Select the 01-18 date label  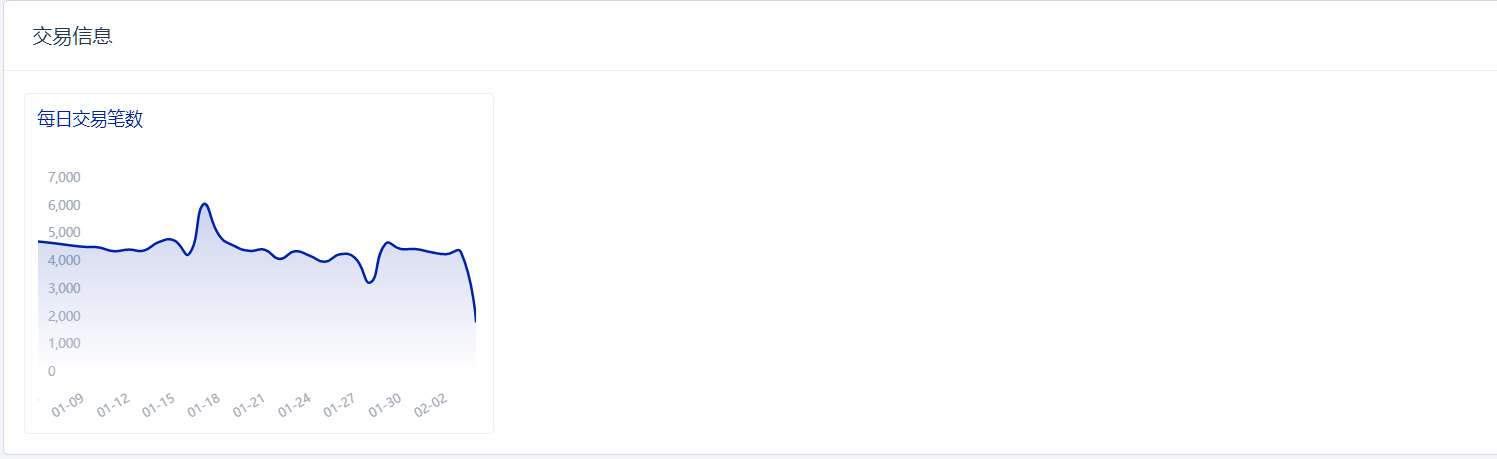(203, 405)
